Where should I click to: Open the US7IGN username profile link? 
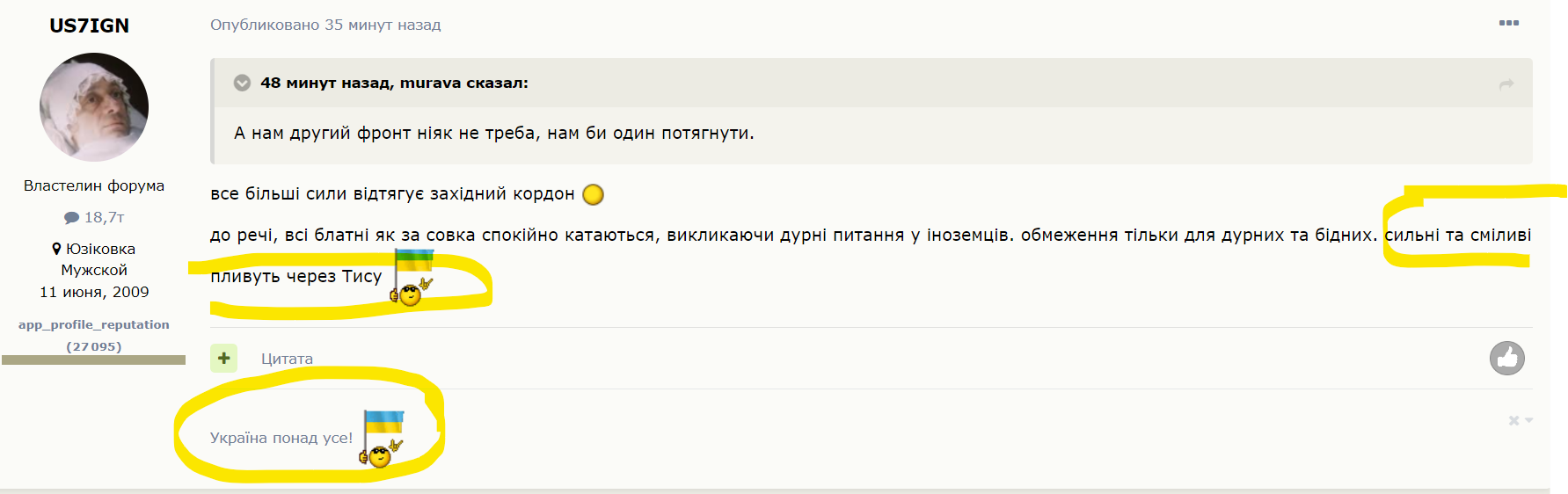click(89, 25)
